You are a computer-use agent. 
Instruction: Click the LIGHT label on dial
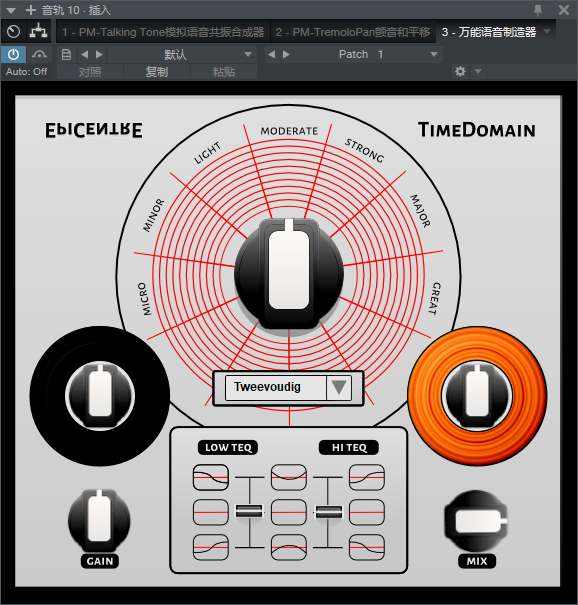click(207, 153)
